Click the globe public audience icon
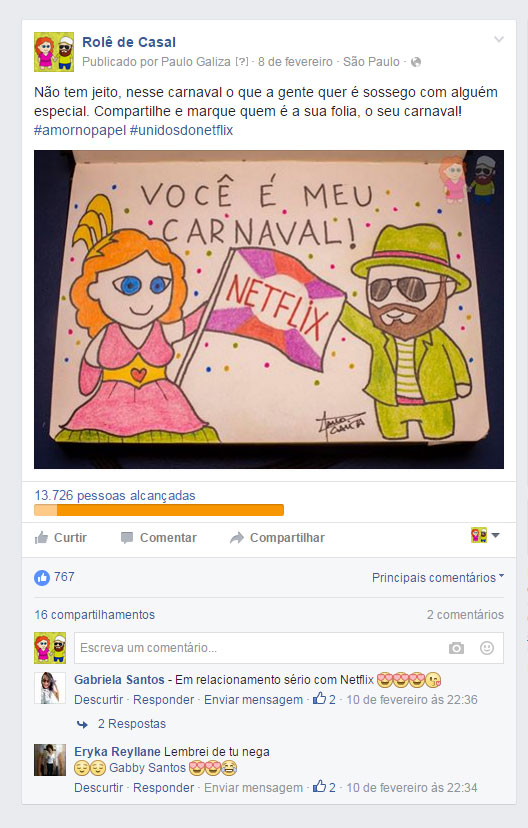This screenshot has height=828, width=528. (x=416, y=62)
